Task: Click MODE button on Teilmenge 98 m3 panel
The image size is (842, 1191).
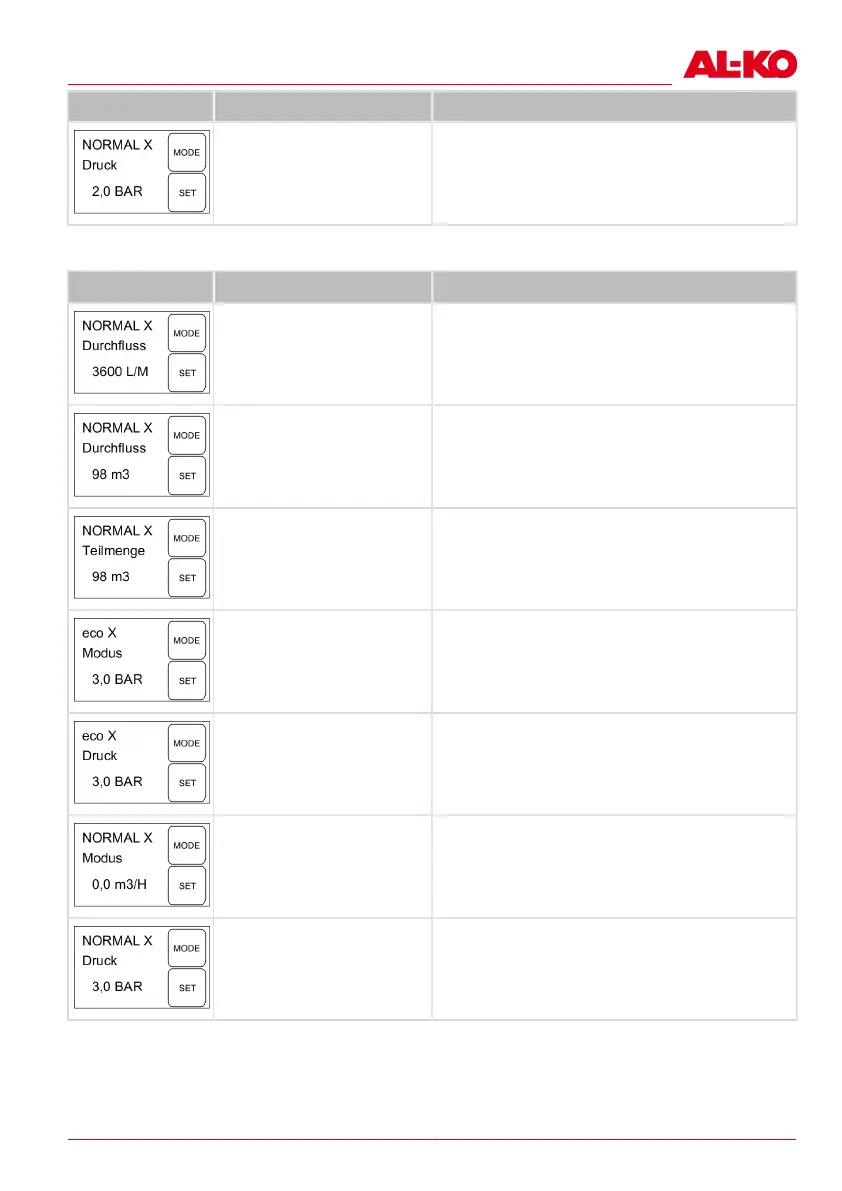Action: (187, 539)
